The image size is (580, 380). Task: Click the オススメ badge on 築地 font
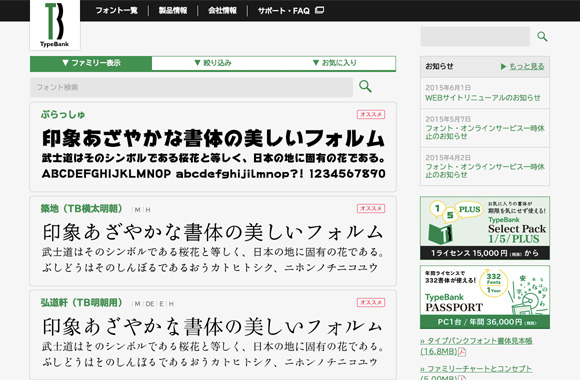371,208
